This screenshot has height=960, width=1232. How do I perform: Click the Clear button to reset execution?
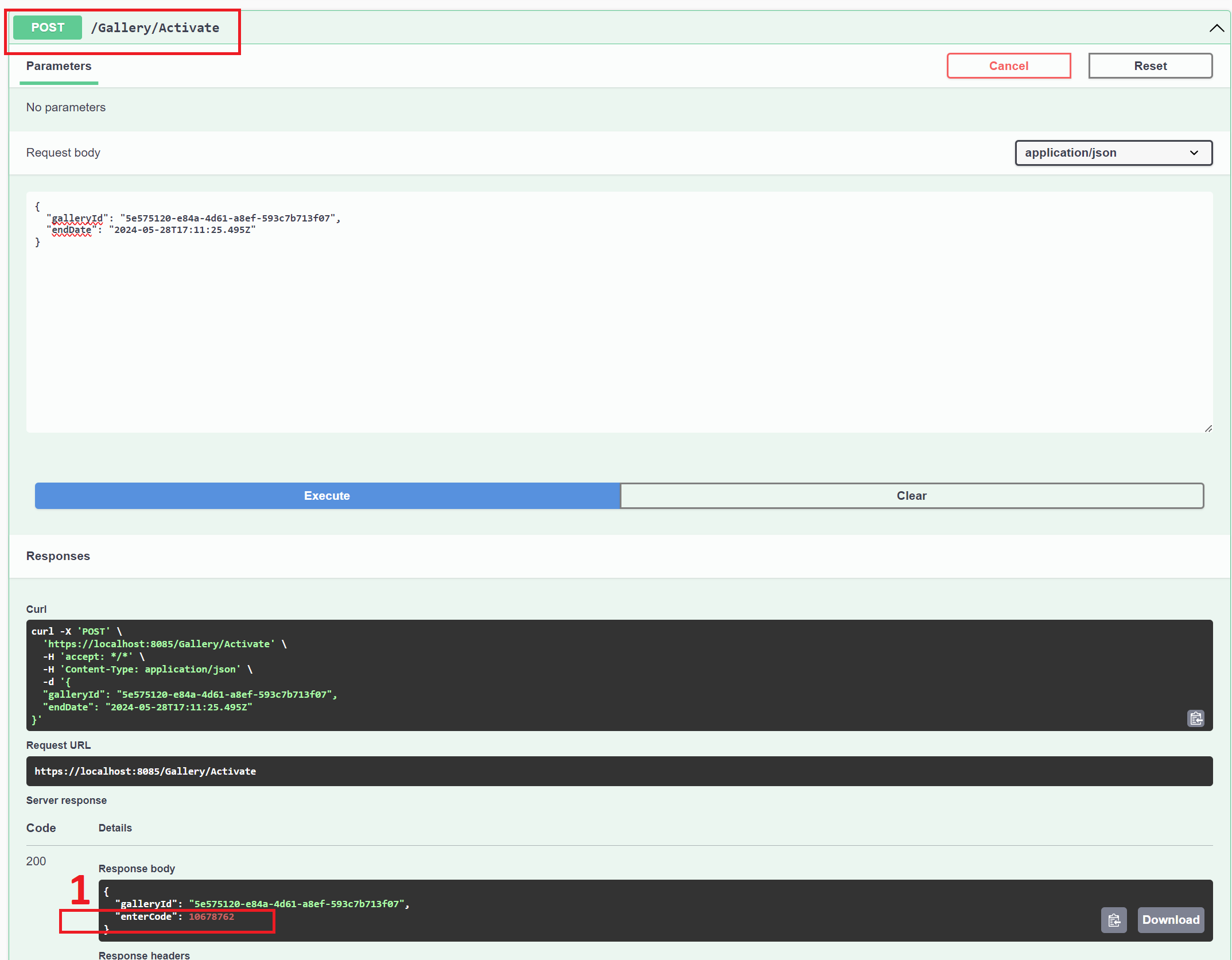click(x=911, y=495)
